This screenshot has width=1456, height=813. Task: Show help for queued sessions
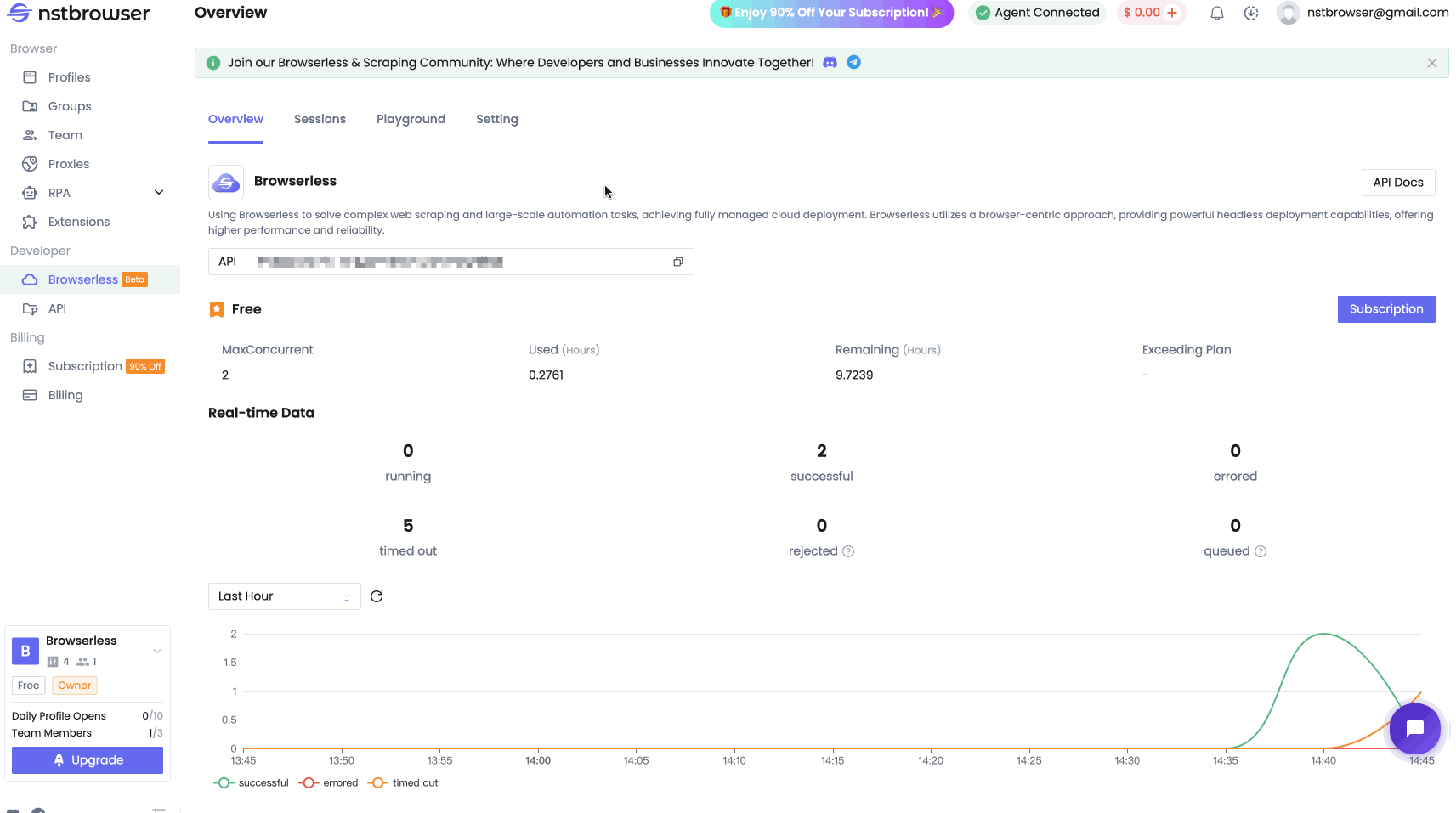coord(1261,551)
